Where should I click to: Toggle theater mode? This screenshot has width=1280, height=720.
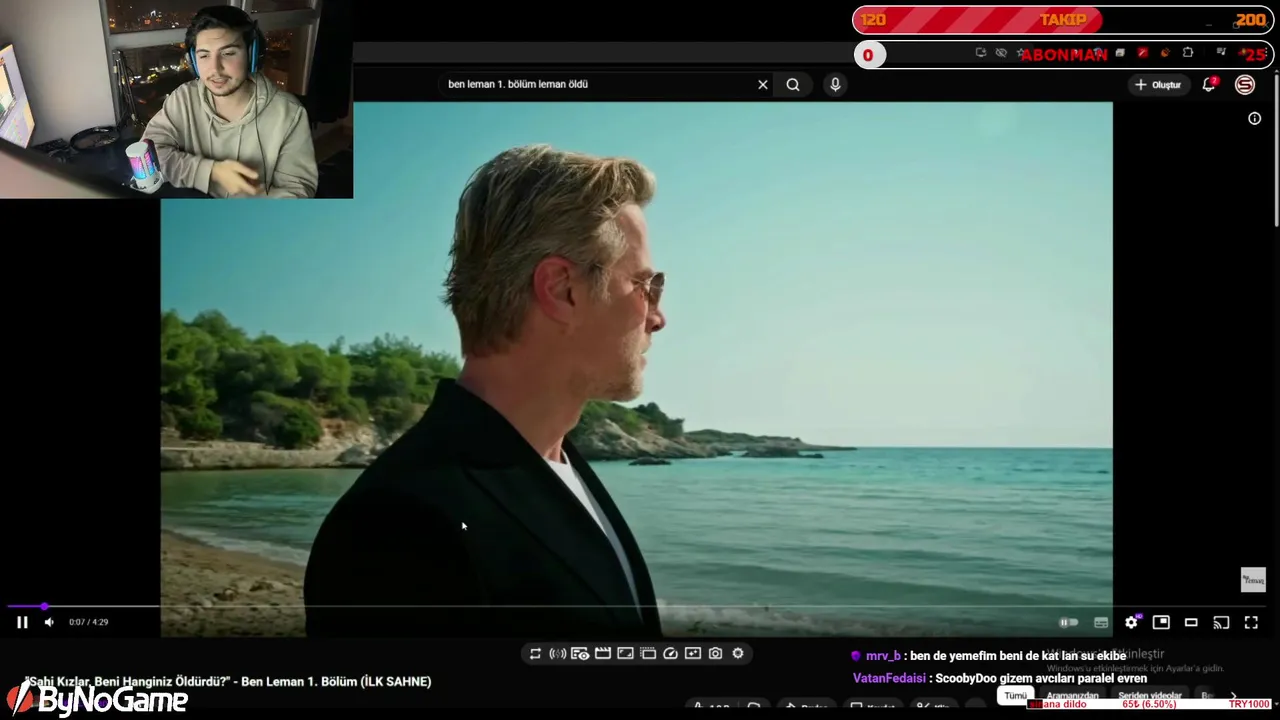click(1191, 622)
